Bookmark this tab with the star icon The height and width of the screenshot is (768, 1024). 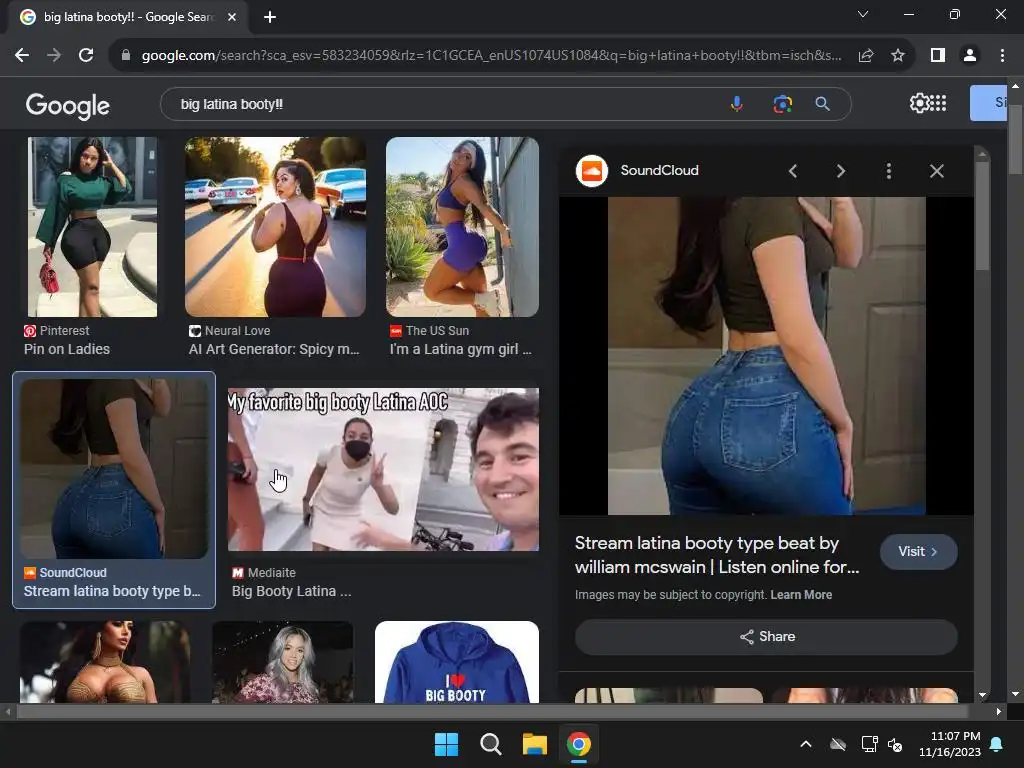point(898,56)
